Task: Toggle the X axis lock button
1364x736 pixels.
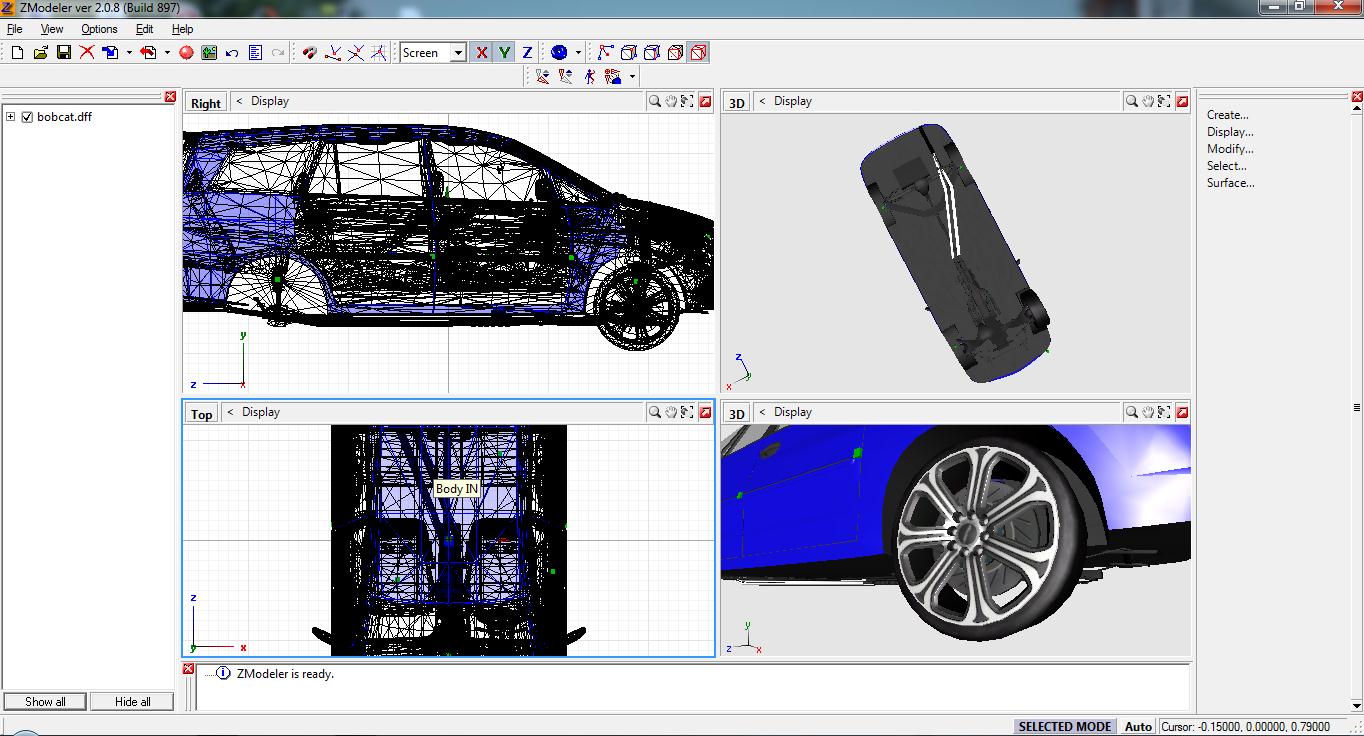Action: click(481, 53)
